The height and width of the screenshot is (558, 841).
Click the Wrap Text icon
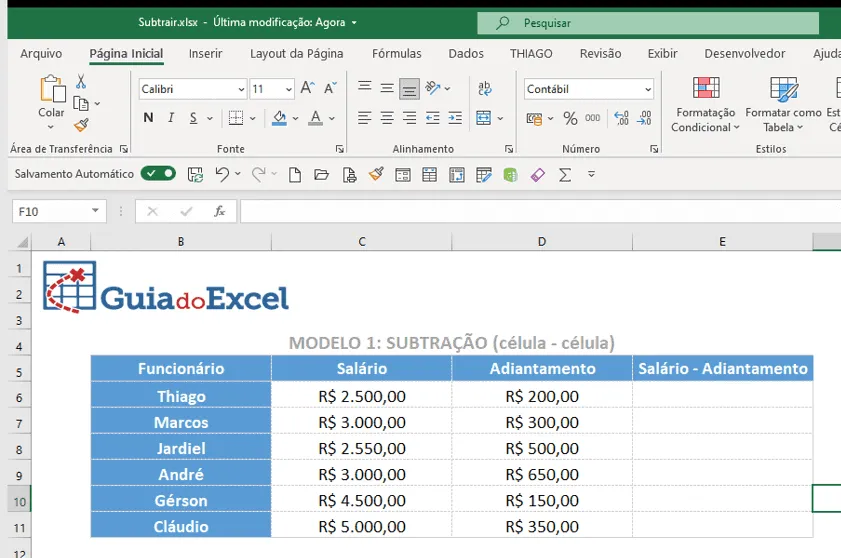coord(484,88)
